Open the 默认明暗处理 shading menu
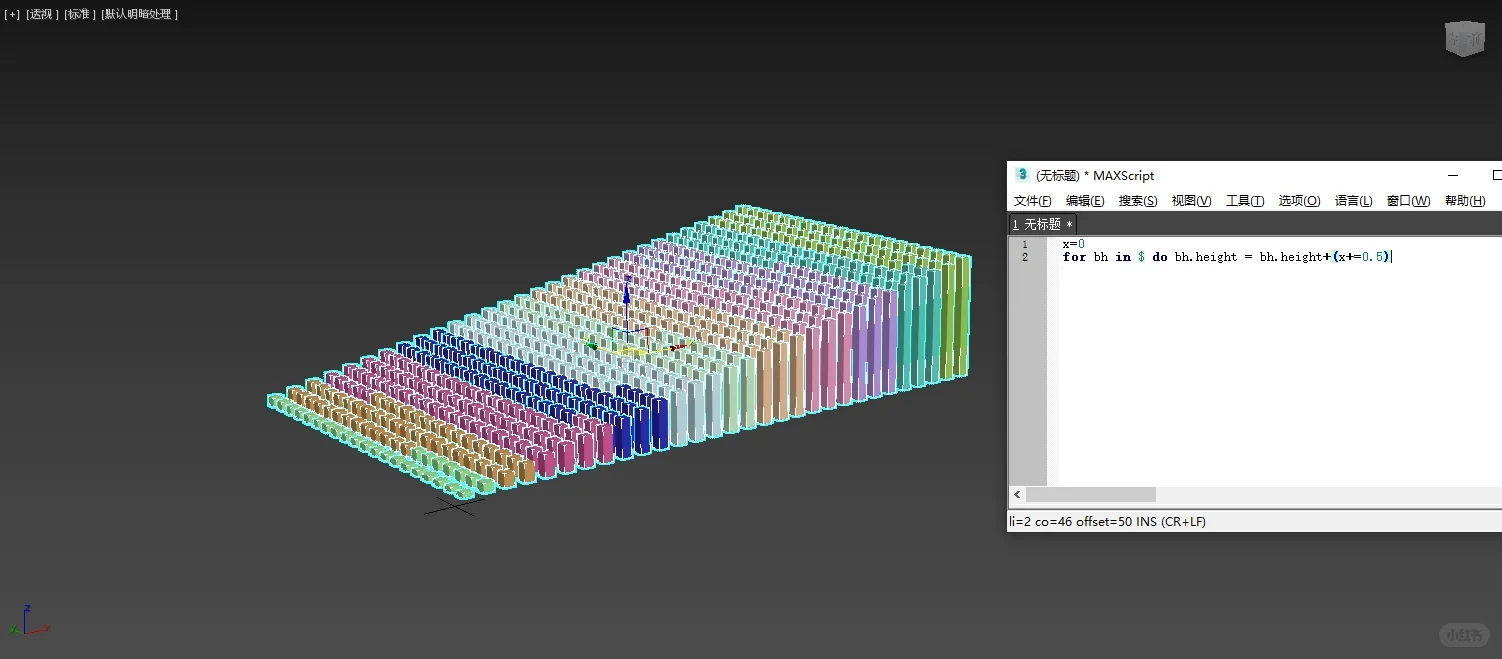 [x=138, y=14]
